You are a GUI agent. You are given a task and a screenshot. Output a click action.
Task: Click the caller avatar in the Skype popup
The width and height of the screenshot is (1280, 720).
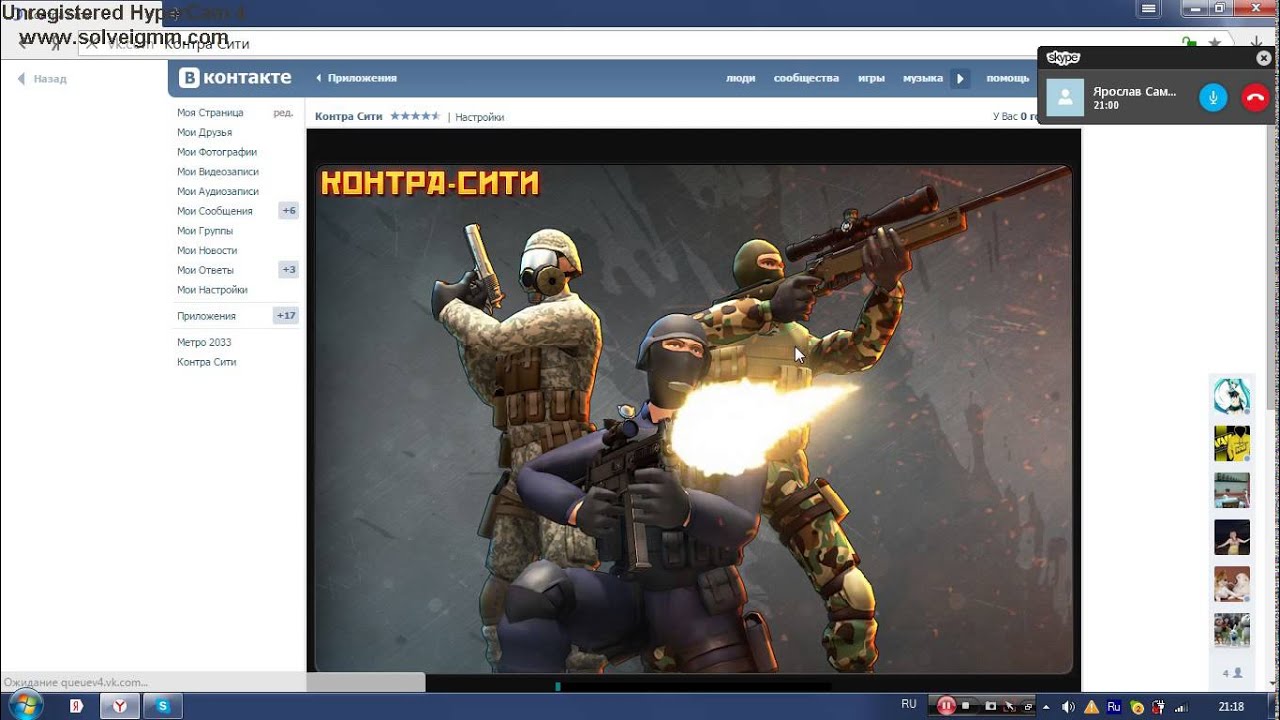[x=1065, y=98]
